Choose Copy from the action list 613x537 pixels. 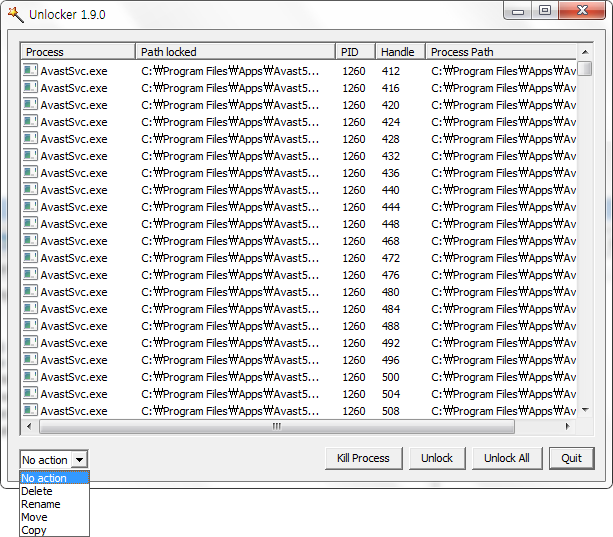[x=54, y=530]
